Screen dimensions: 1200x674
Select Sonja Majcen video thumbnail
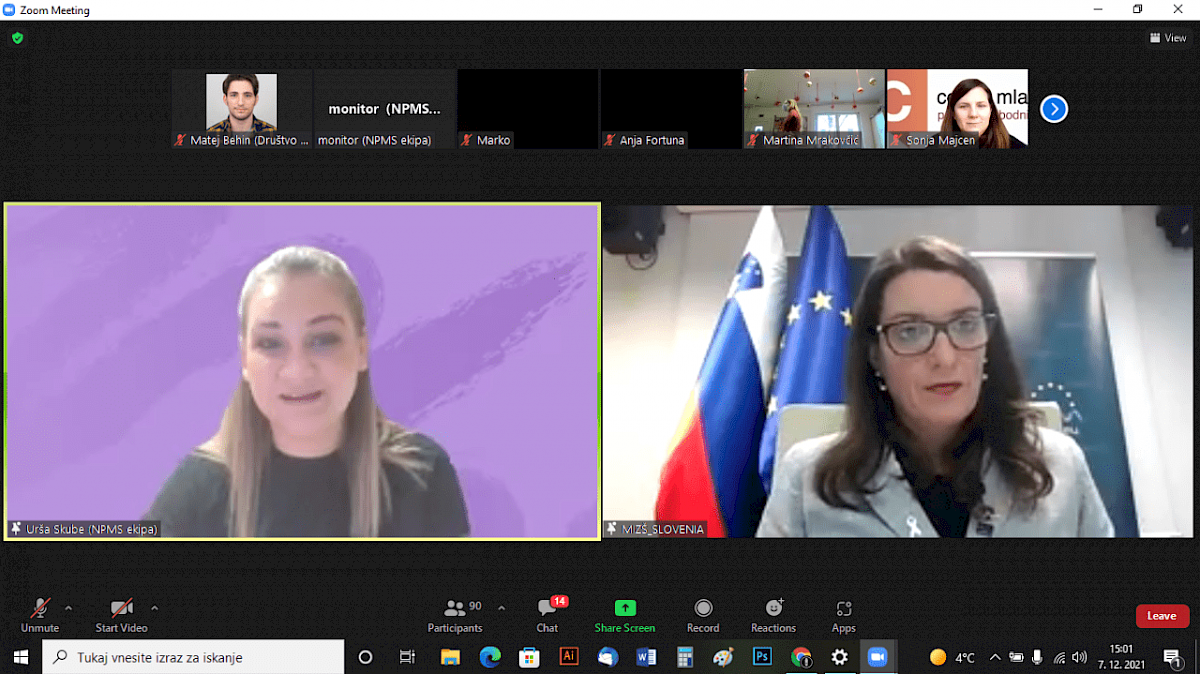pos(957,109)
